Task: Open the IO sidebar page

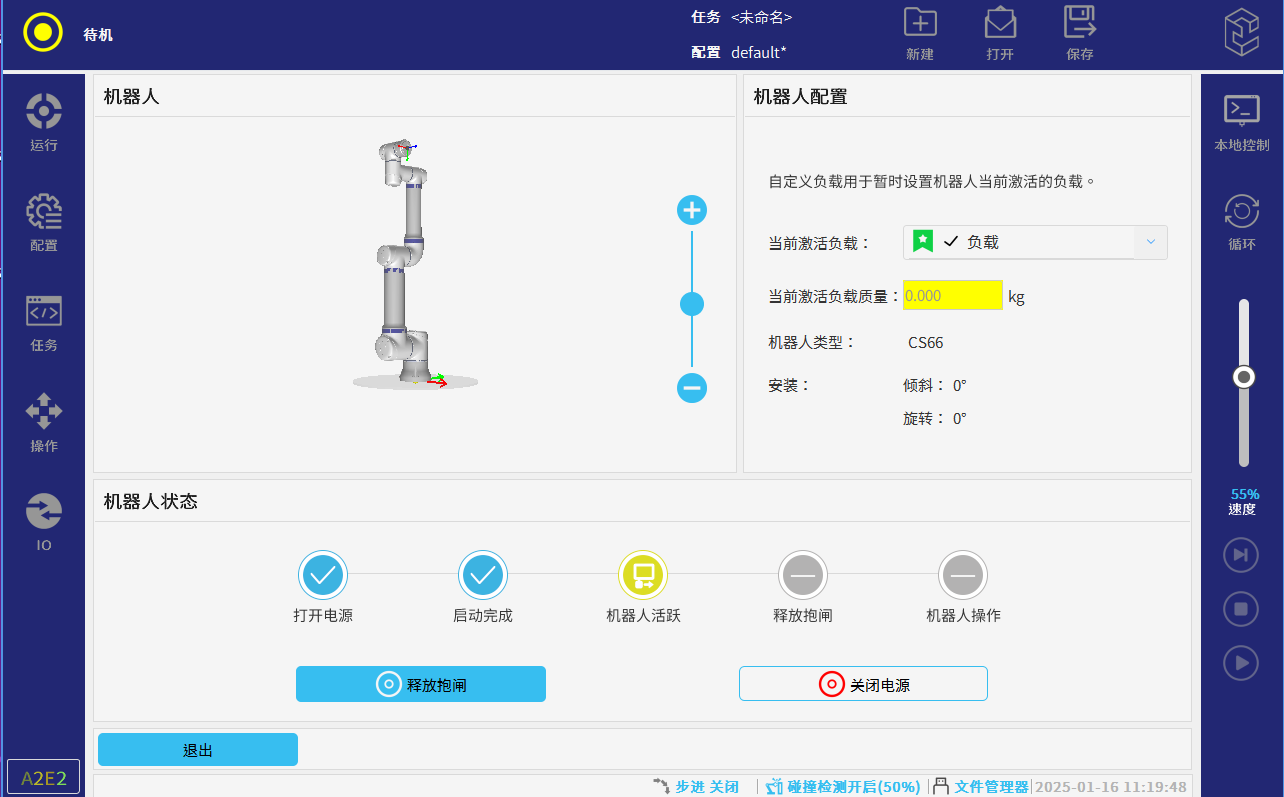Action: click(43, 522)
